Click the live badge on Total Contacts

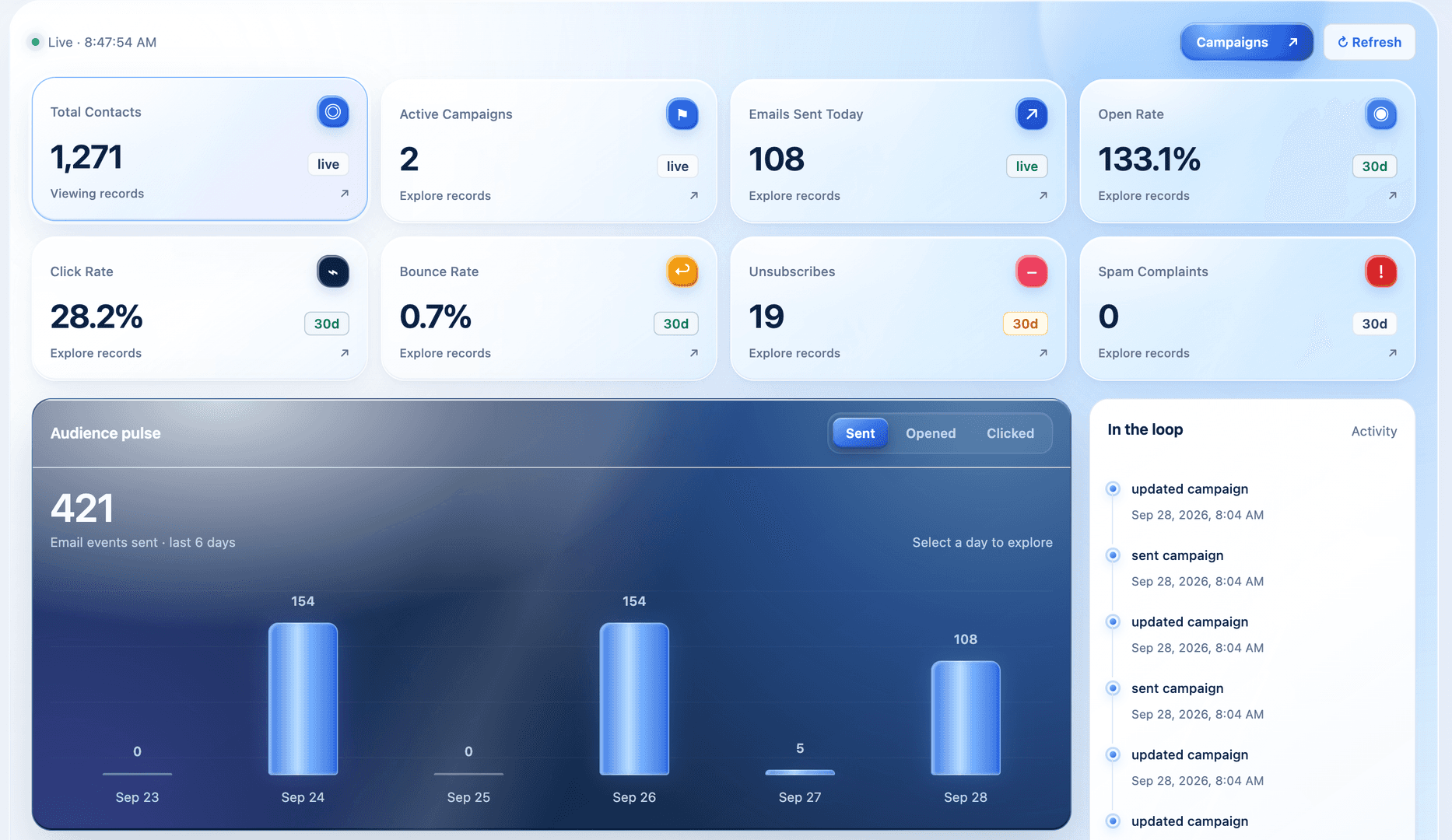(328, 164)
